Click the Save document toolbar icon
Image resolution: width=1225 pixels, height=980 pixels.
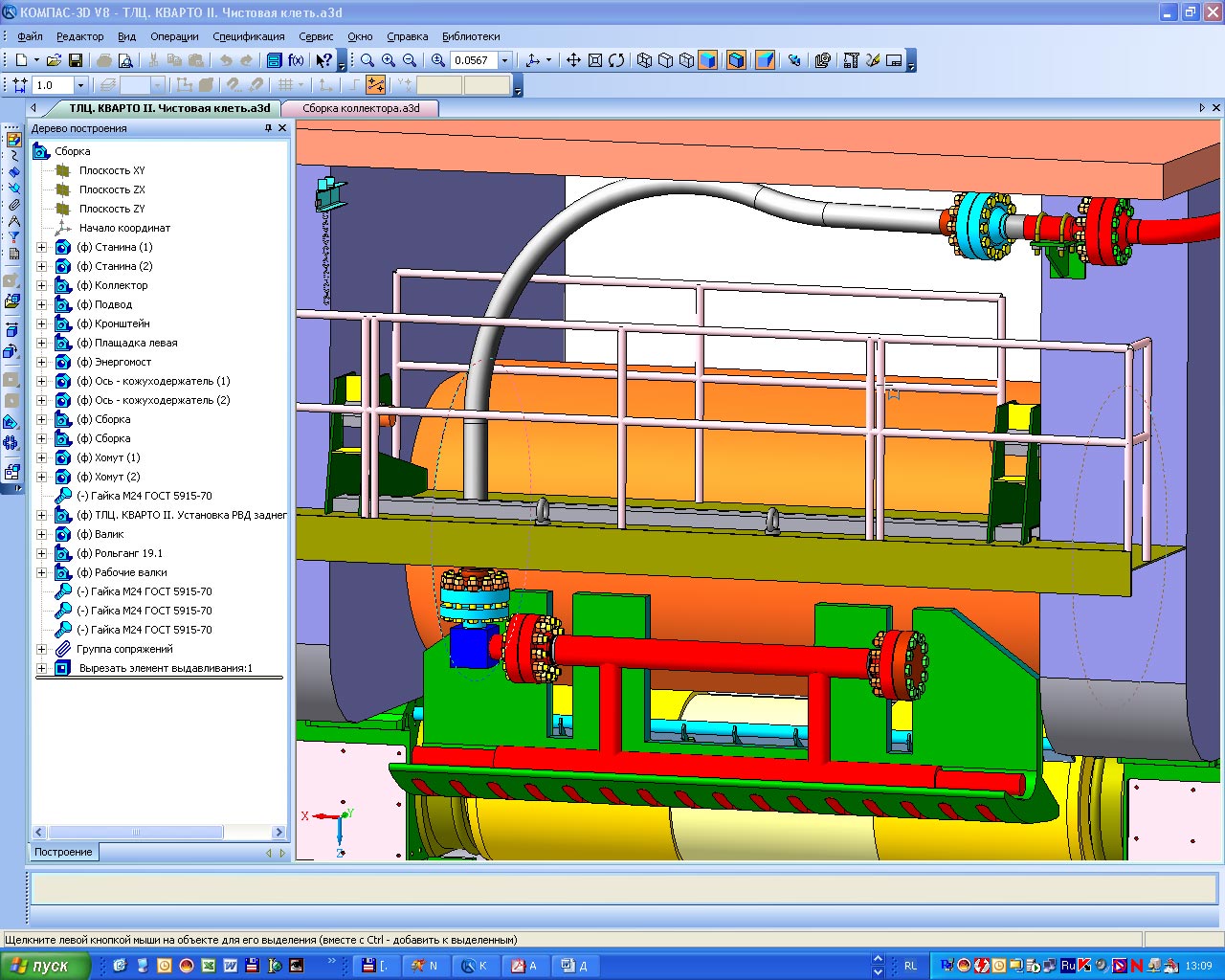76,60
